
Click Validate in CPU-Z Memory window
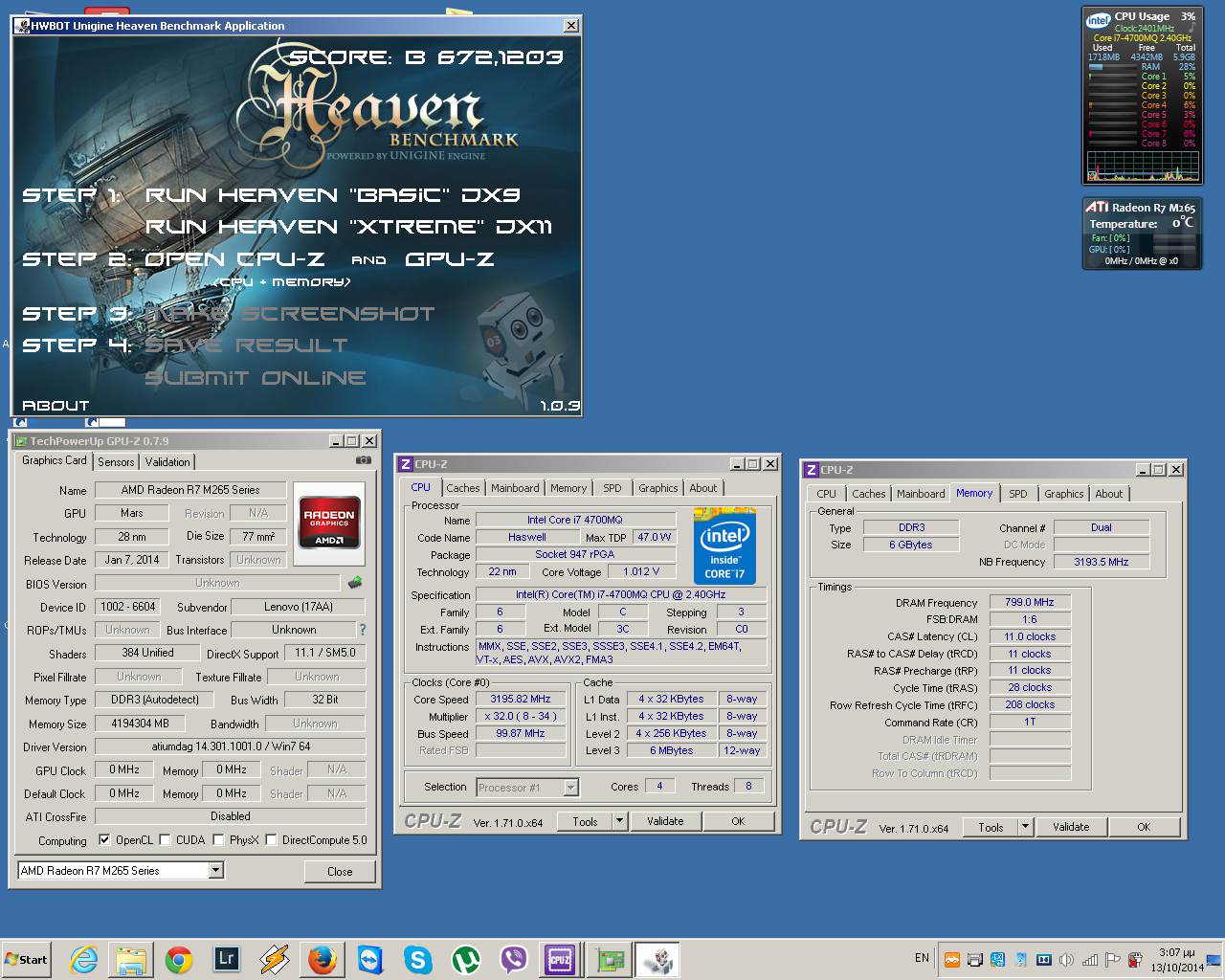pyautogui.click(x=1071, y=827)
